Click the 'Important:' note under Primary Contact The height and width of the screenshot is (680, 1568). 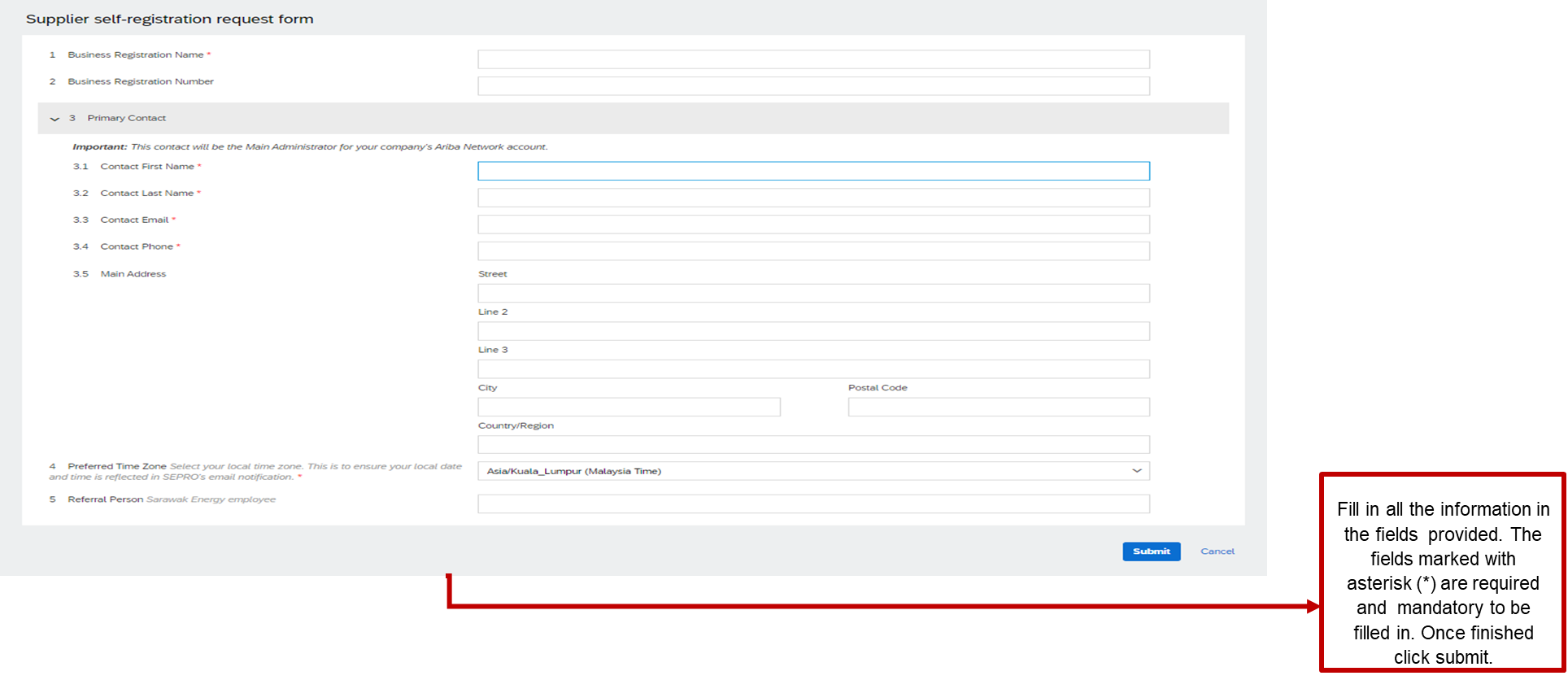(310, 147)
